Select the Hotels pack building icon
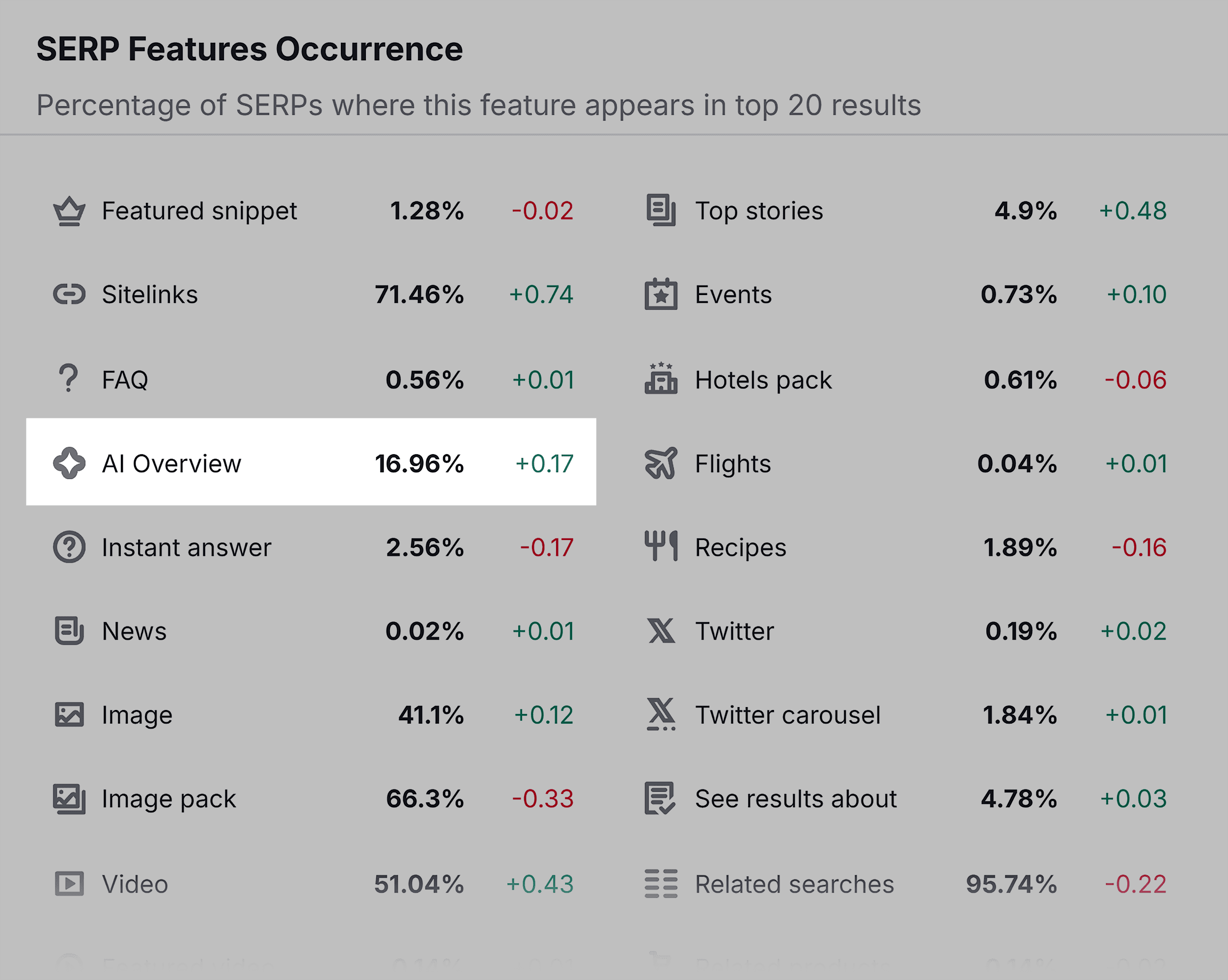 point(661,379)
